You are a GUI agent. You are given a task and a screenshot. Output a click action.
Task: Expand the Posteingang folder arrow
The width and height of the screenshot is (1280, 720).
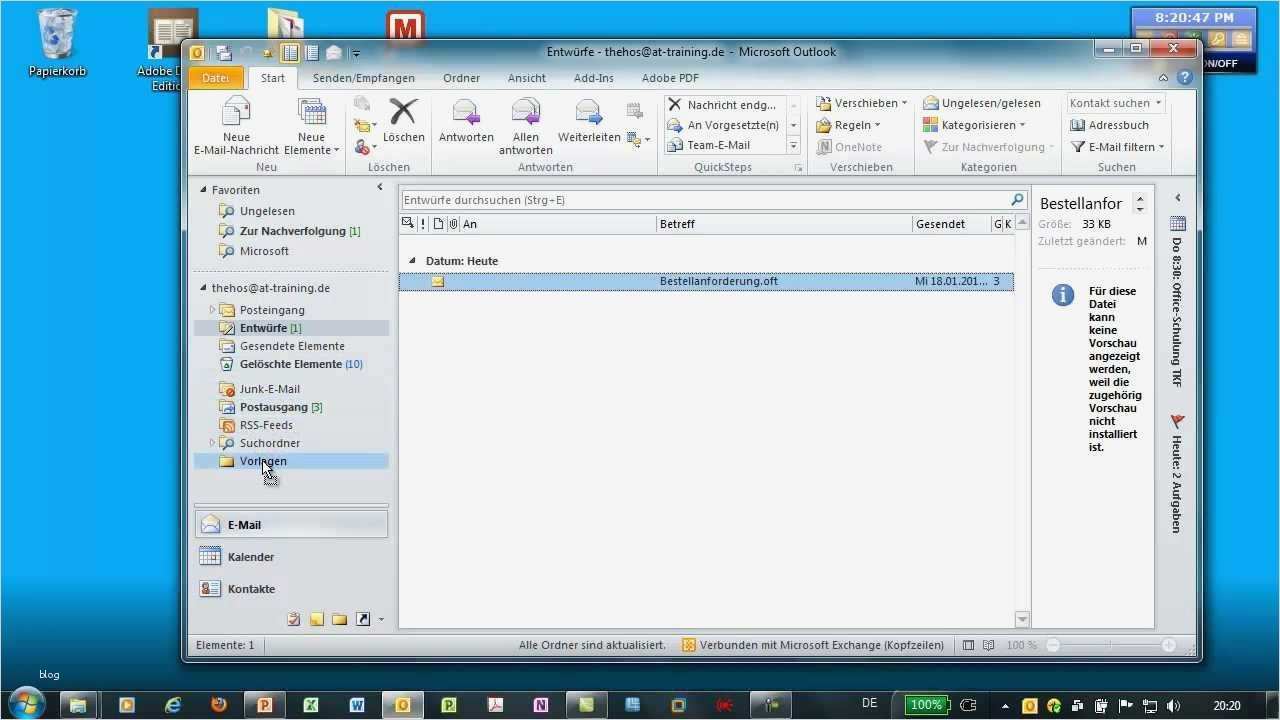coord(212,310)
